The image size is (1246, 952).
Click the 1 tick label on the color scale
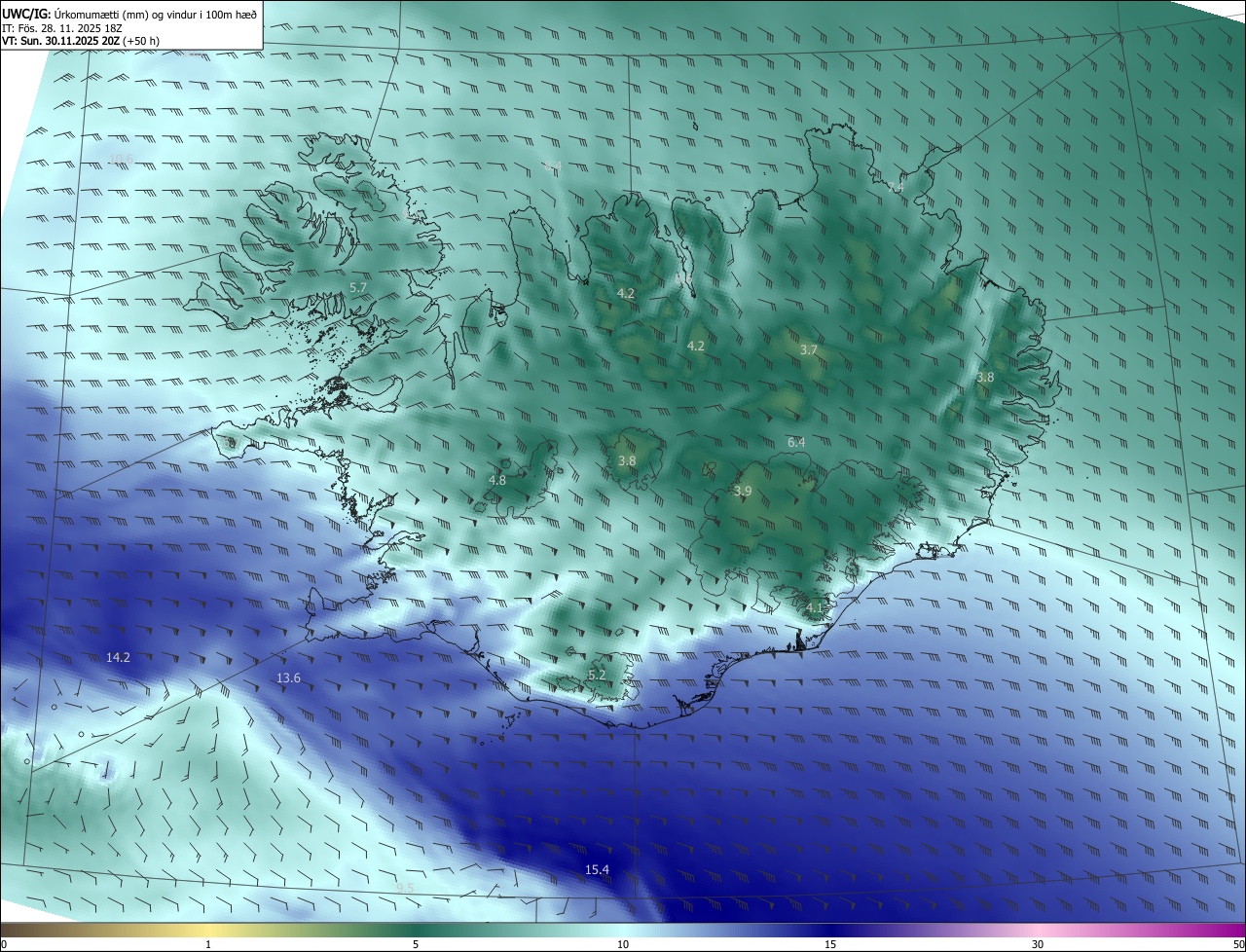tap(208, 944)
